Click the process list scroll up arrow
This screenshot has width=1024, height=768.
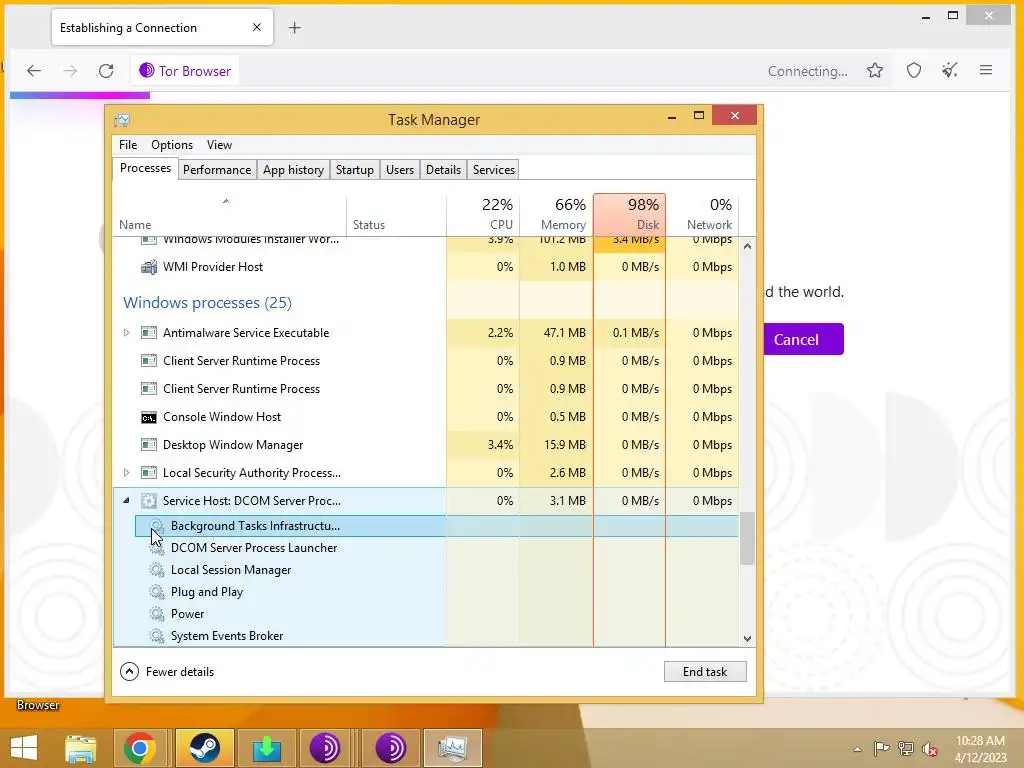tap(747, 246)
